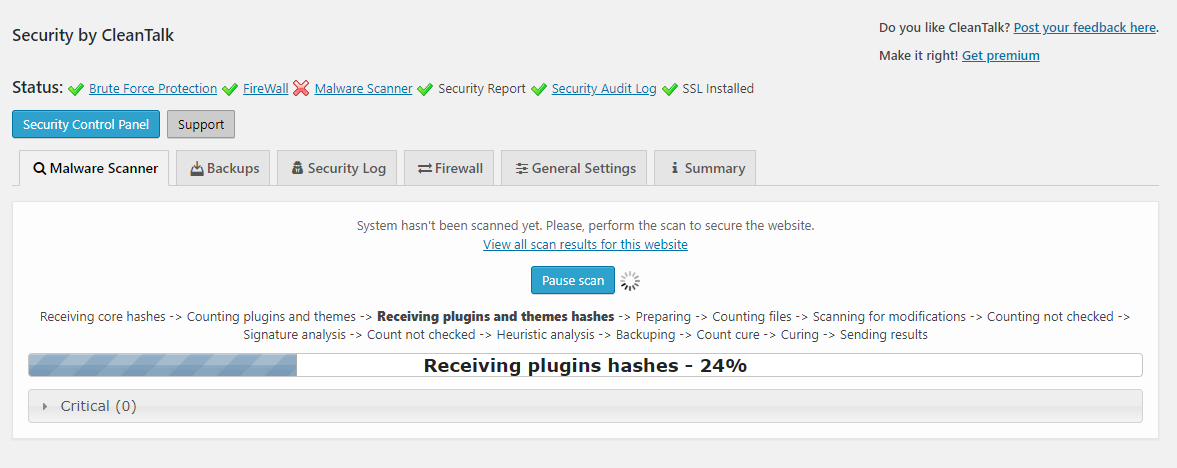The height and width of the screenshot is (468, 1177).
Task: Click the Receiving plugins hashes progress bar
Action: click(x=585, y=365)
